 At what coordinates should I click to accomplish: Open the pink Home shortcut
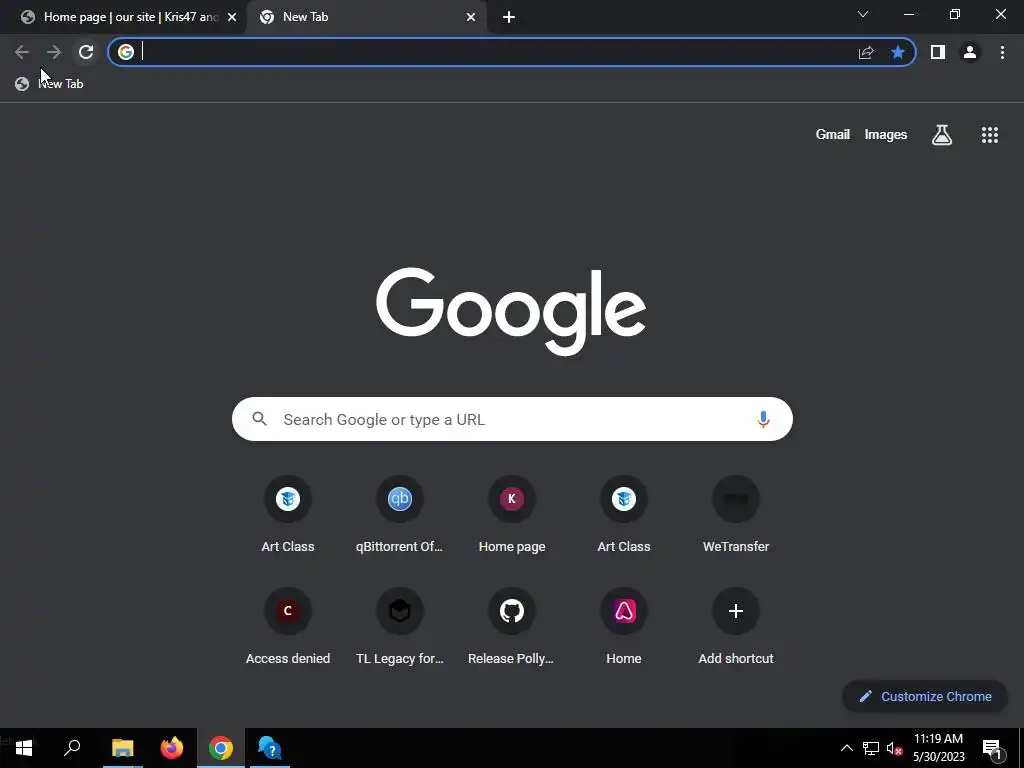pos(624,627)
